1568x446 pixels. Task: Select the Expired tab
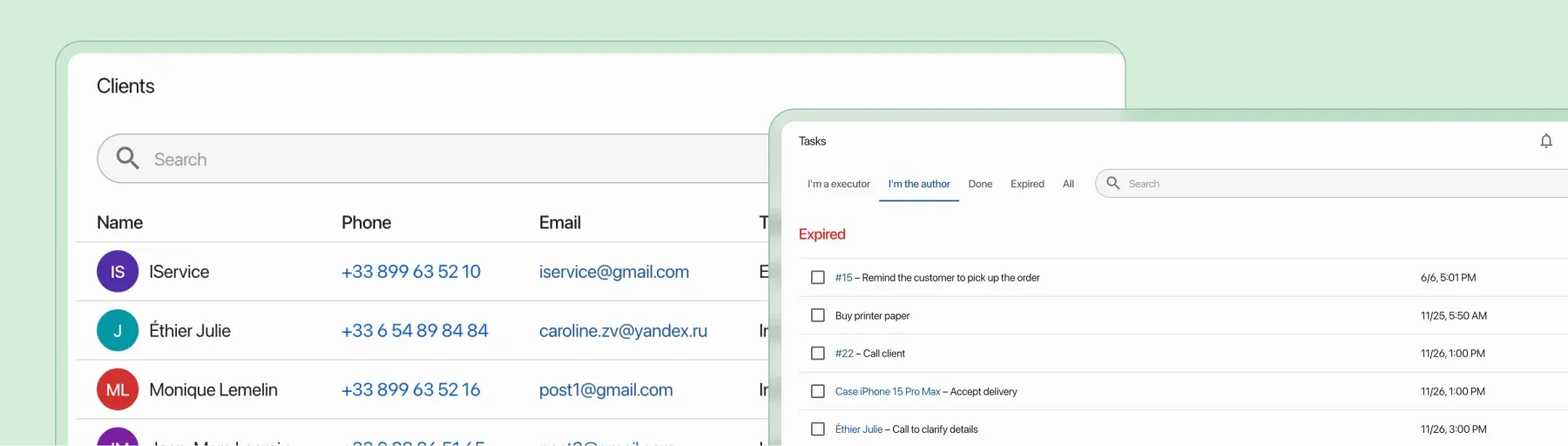click(1027, 184)
